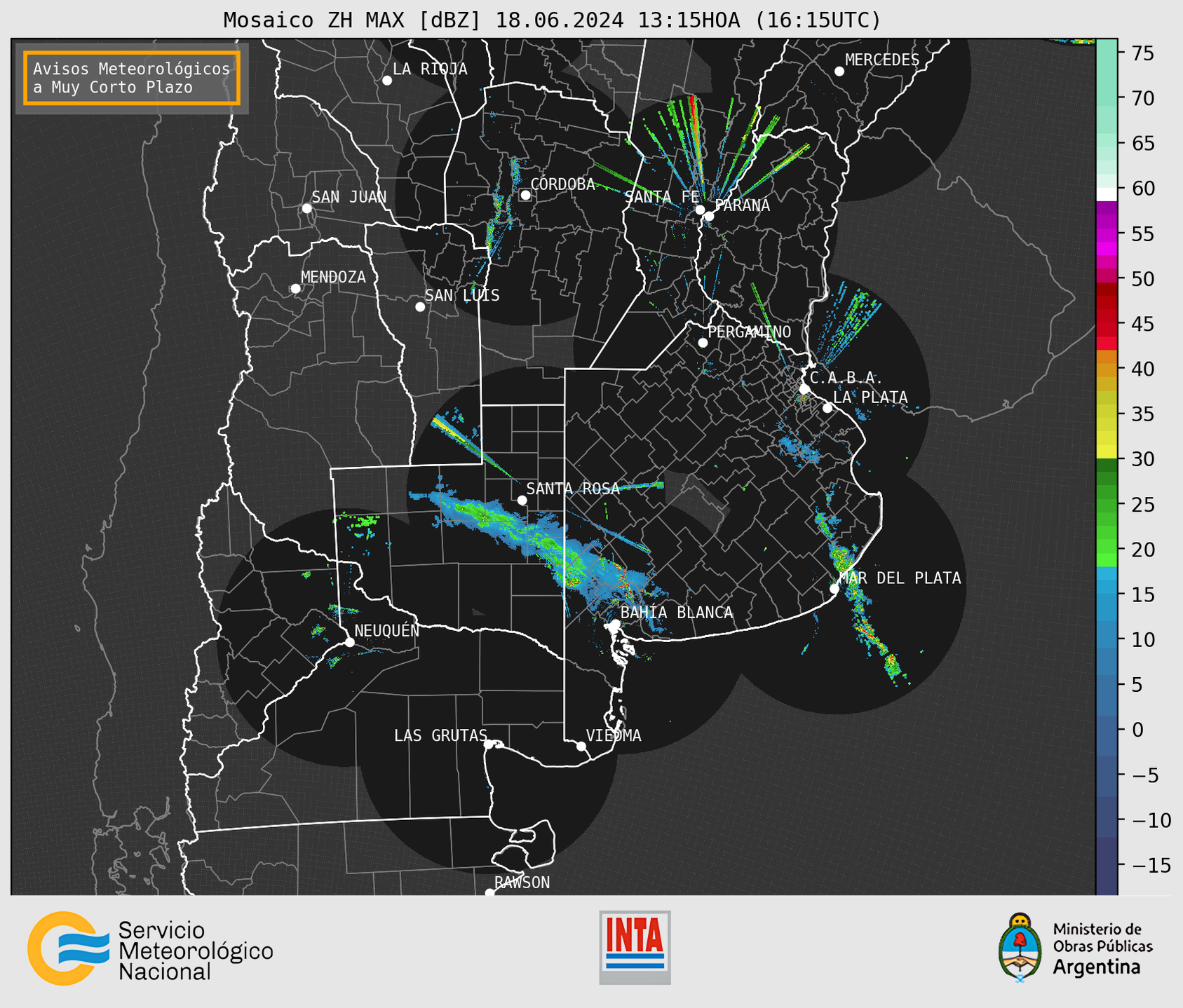Click the BAHÍA BLANCA label text
Image resolution: width=1183 pixels, height=1008 pixels.
coord(677,613)
